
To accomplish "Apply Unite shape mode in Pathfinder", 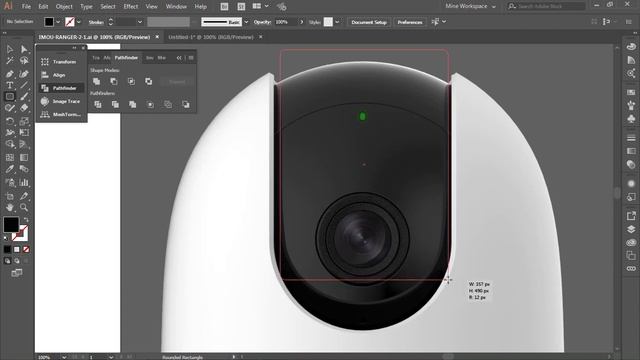I will (x=97, y=82).
